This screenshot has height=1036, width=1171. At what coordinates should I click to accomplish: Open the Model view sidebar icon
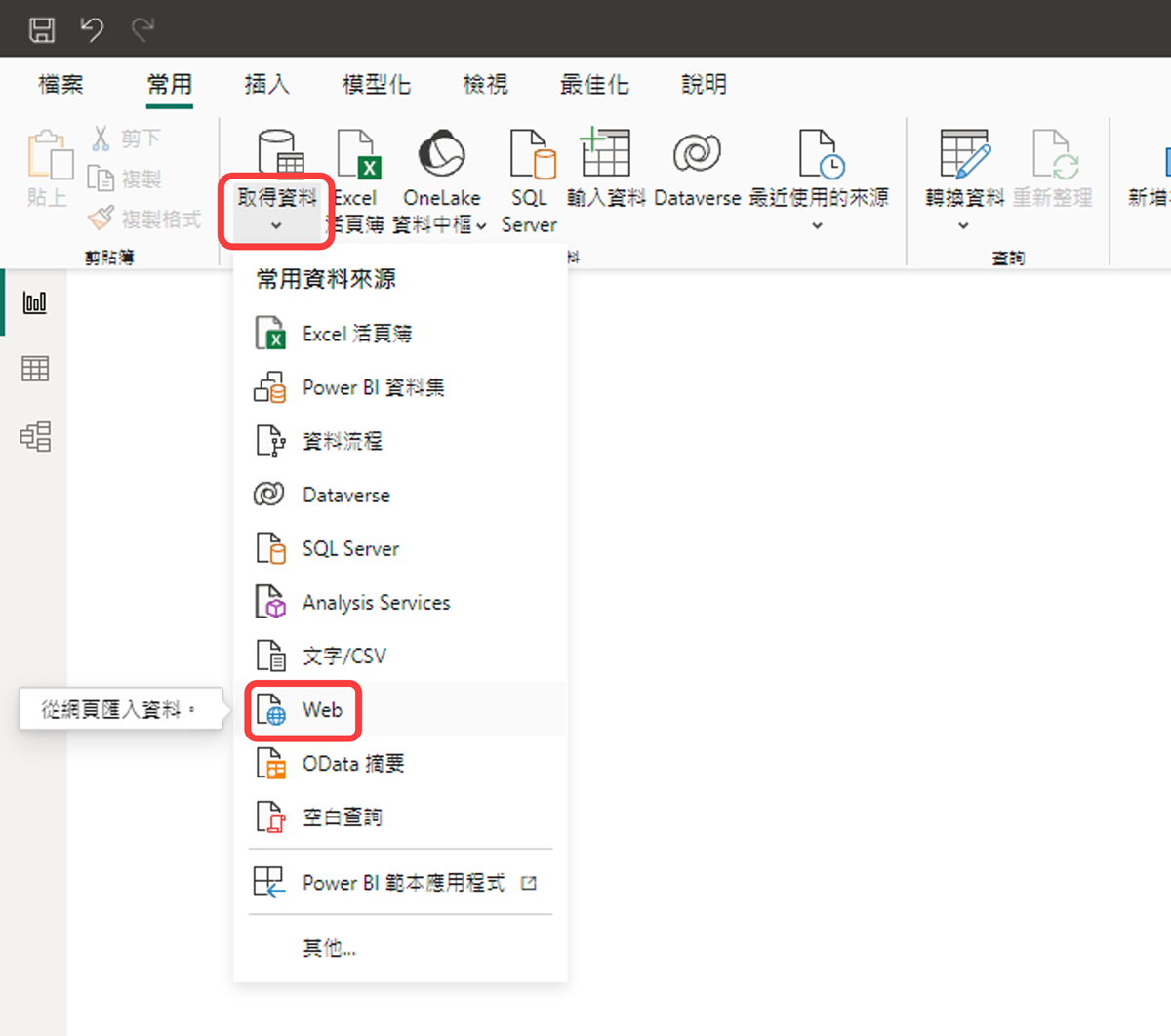coord(35,436)
